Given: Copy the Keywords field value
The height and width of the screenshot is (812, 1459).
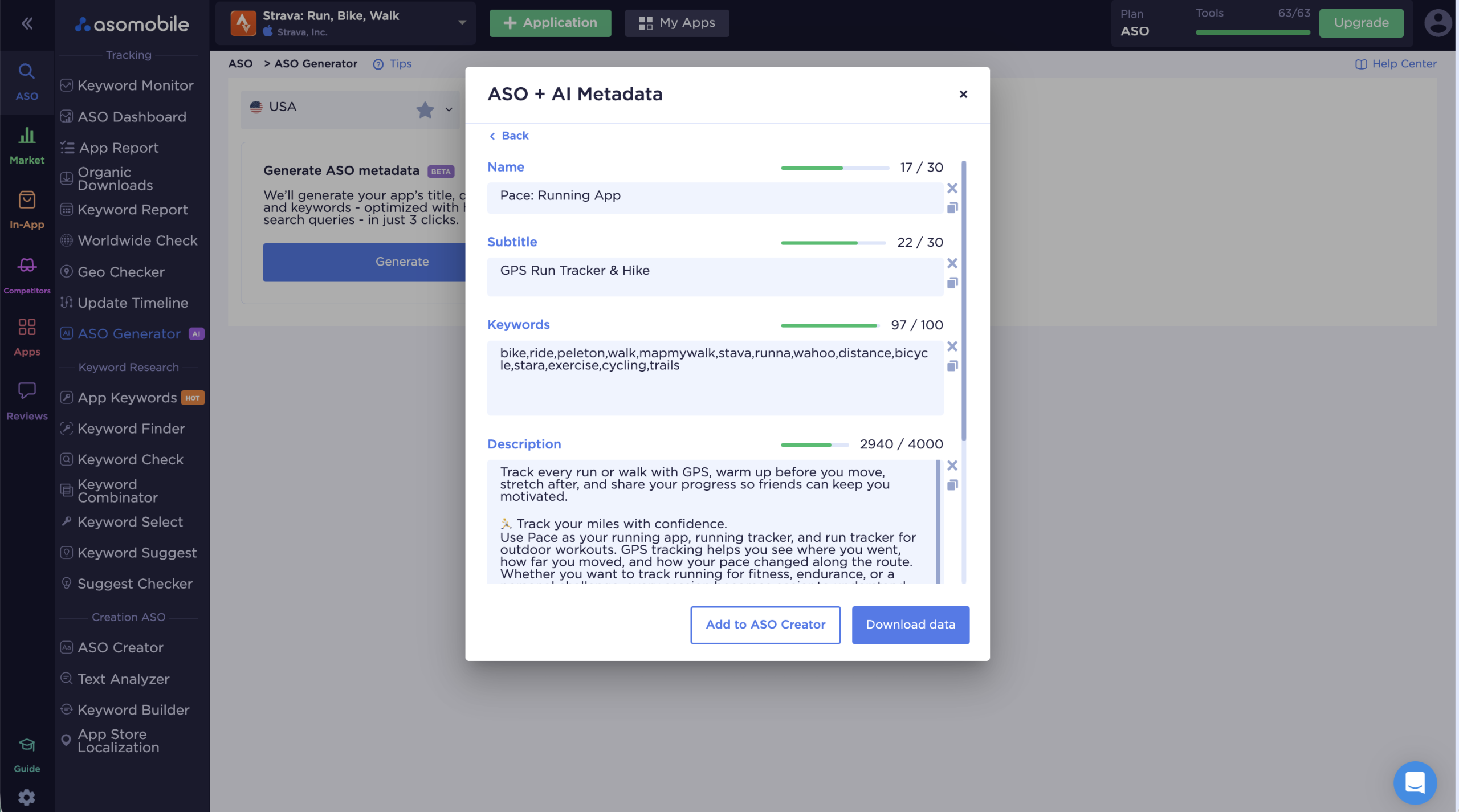Looking at the screenshot, I should [x=952, y=366].
